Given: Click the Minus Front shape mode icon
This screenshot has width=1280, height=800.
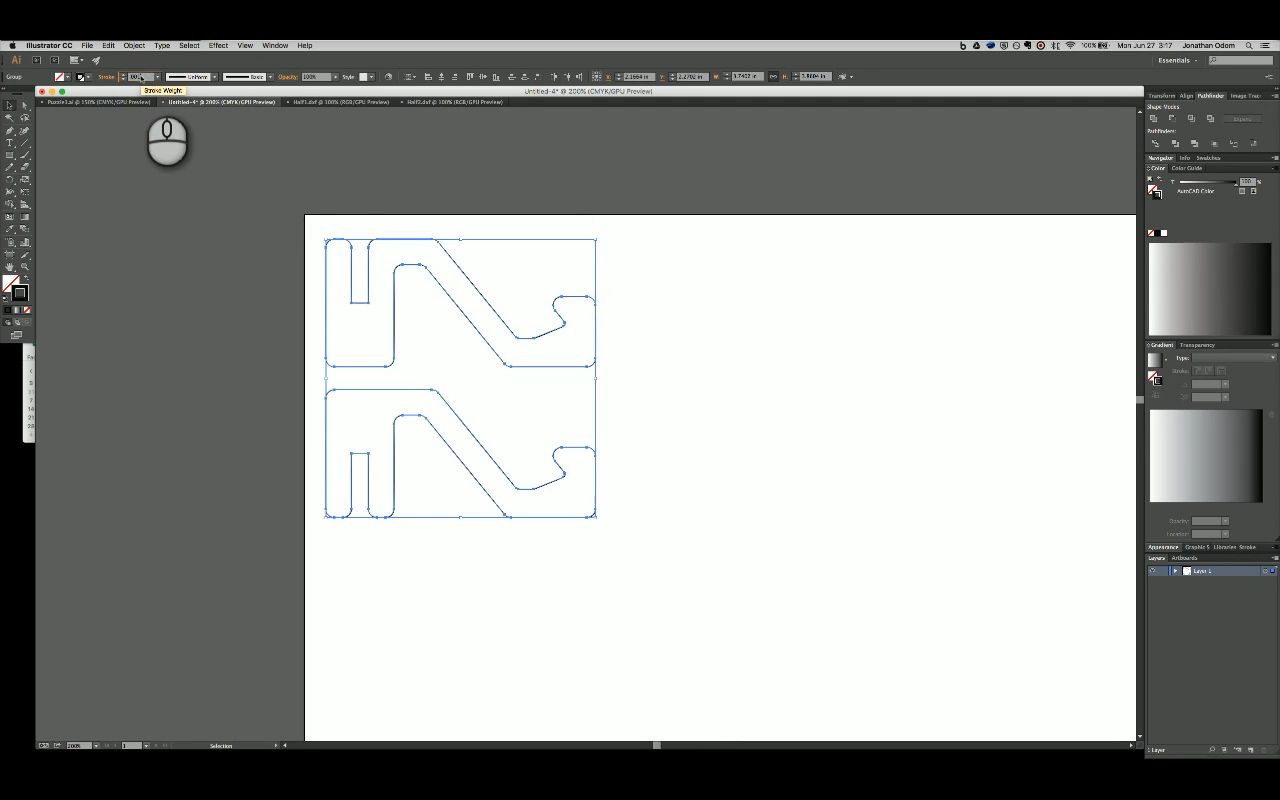Looking at the screenshot, I should coord(1172,118).
